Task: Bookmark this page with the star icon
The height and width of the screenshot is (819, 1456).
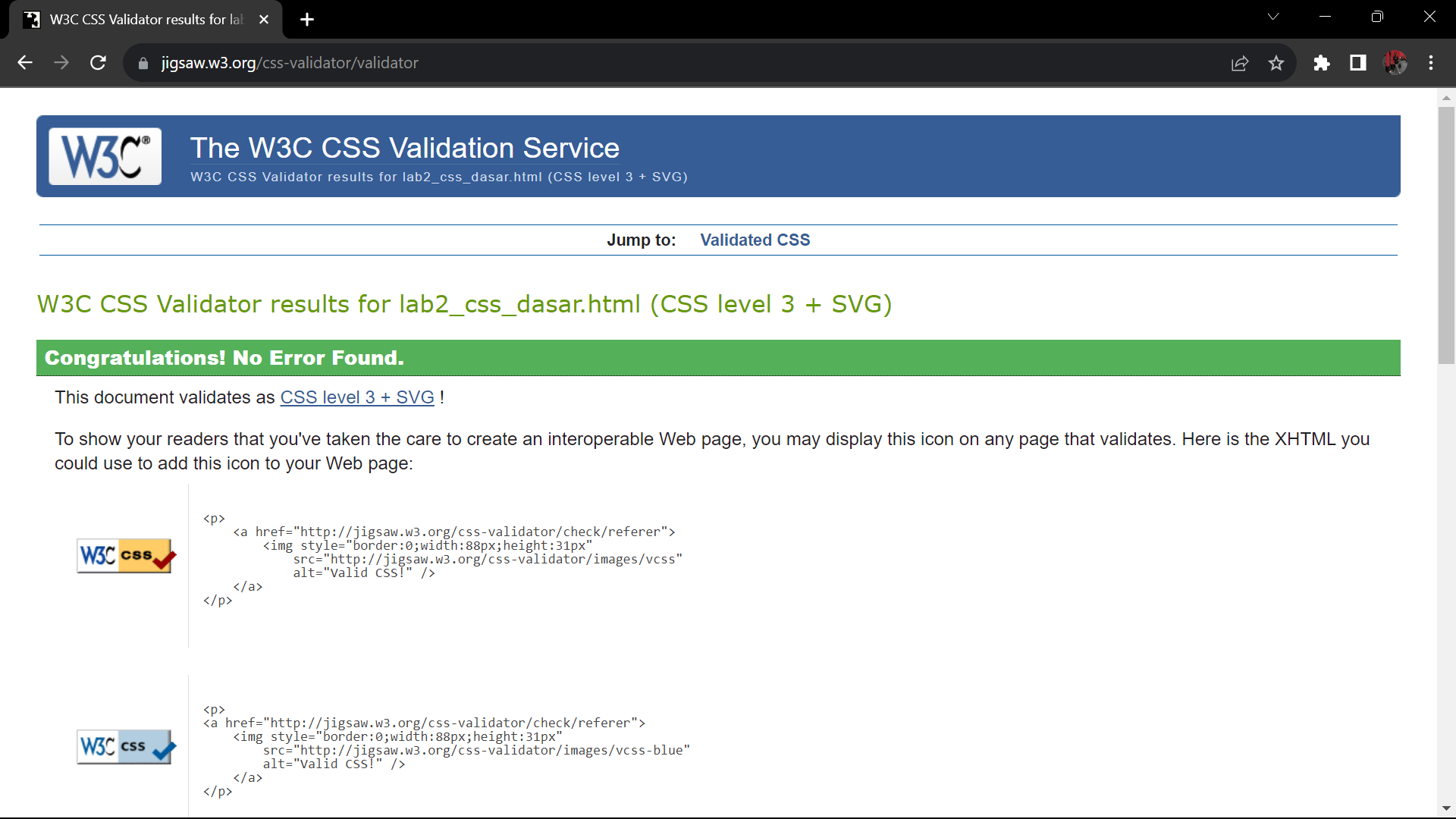Action: (1276, 63)
